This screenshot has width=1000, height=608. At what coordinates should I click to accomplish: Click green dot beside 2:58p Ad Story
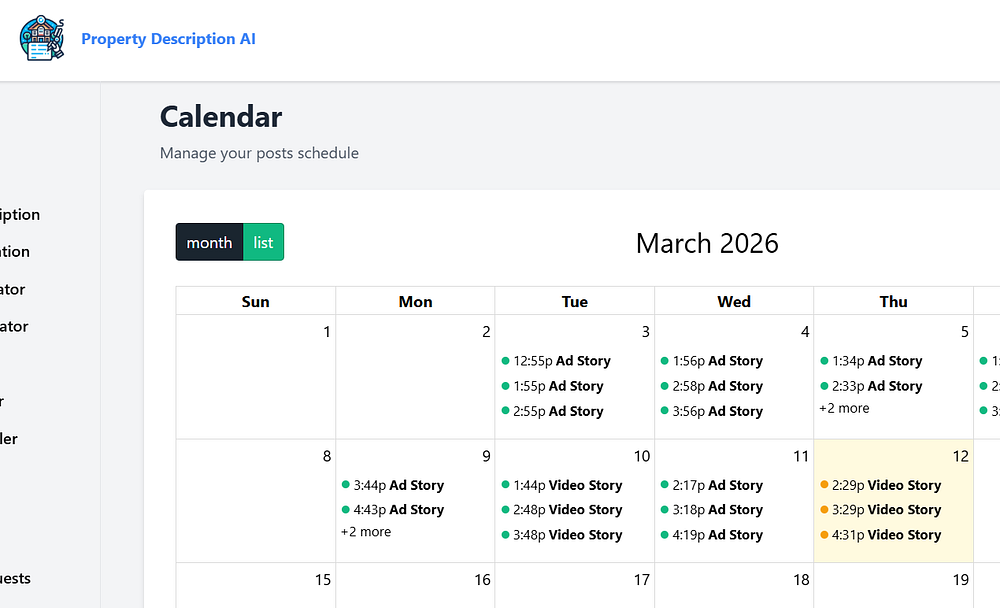[665, 386]
